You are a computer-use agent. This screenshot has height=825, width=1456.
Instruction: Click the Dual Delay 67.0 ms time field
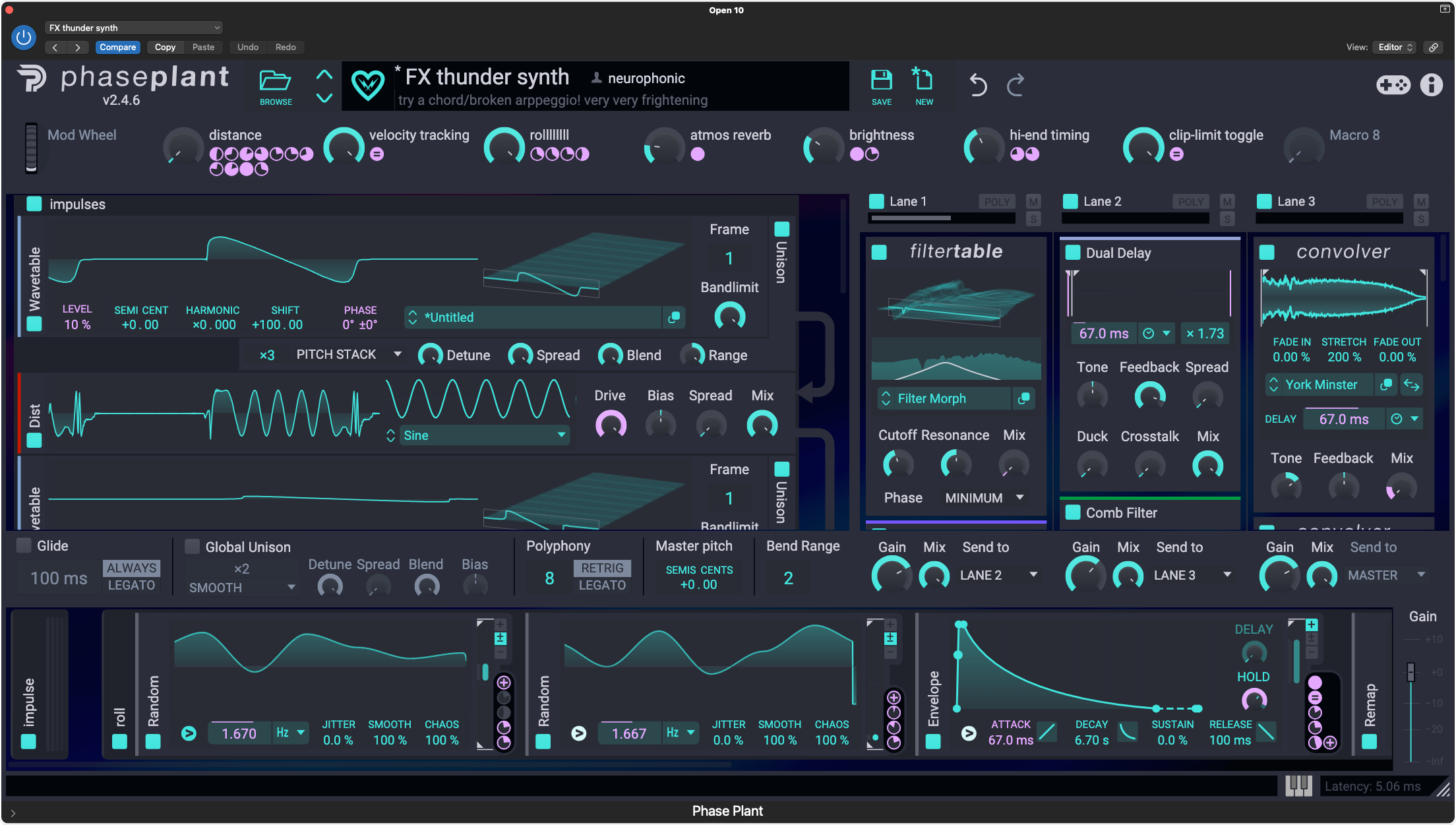click(x=1104, y=334)
